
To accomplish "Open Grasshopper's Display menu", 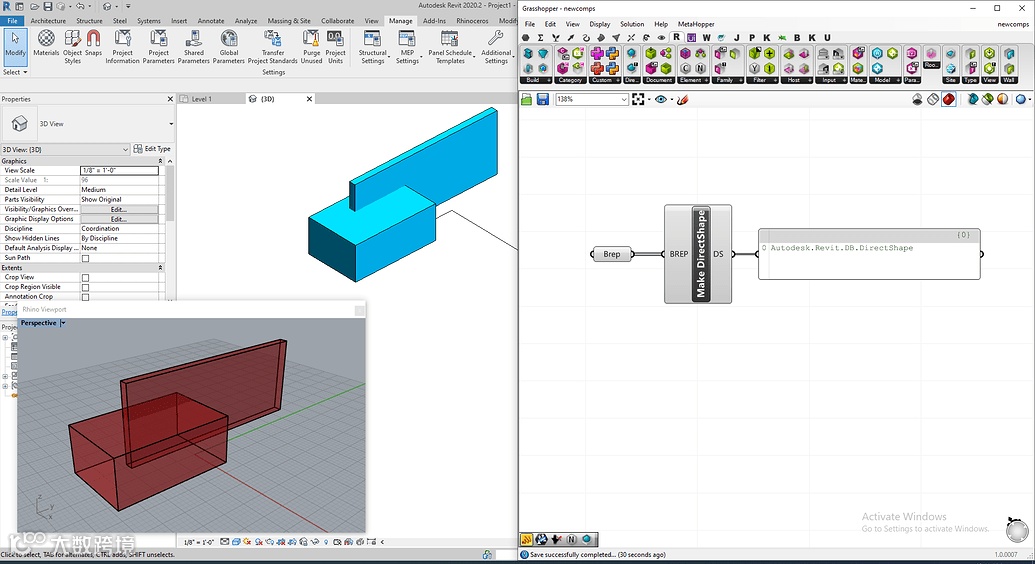I will point(599,24).
